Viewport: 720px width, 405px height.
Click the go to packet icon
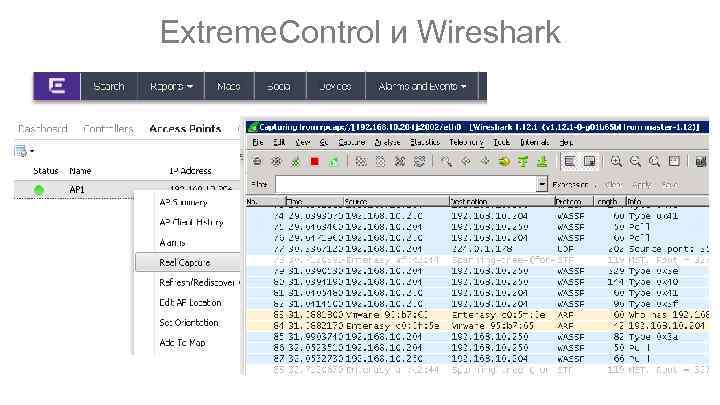(x=504, y=162)
